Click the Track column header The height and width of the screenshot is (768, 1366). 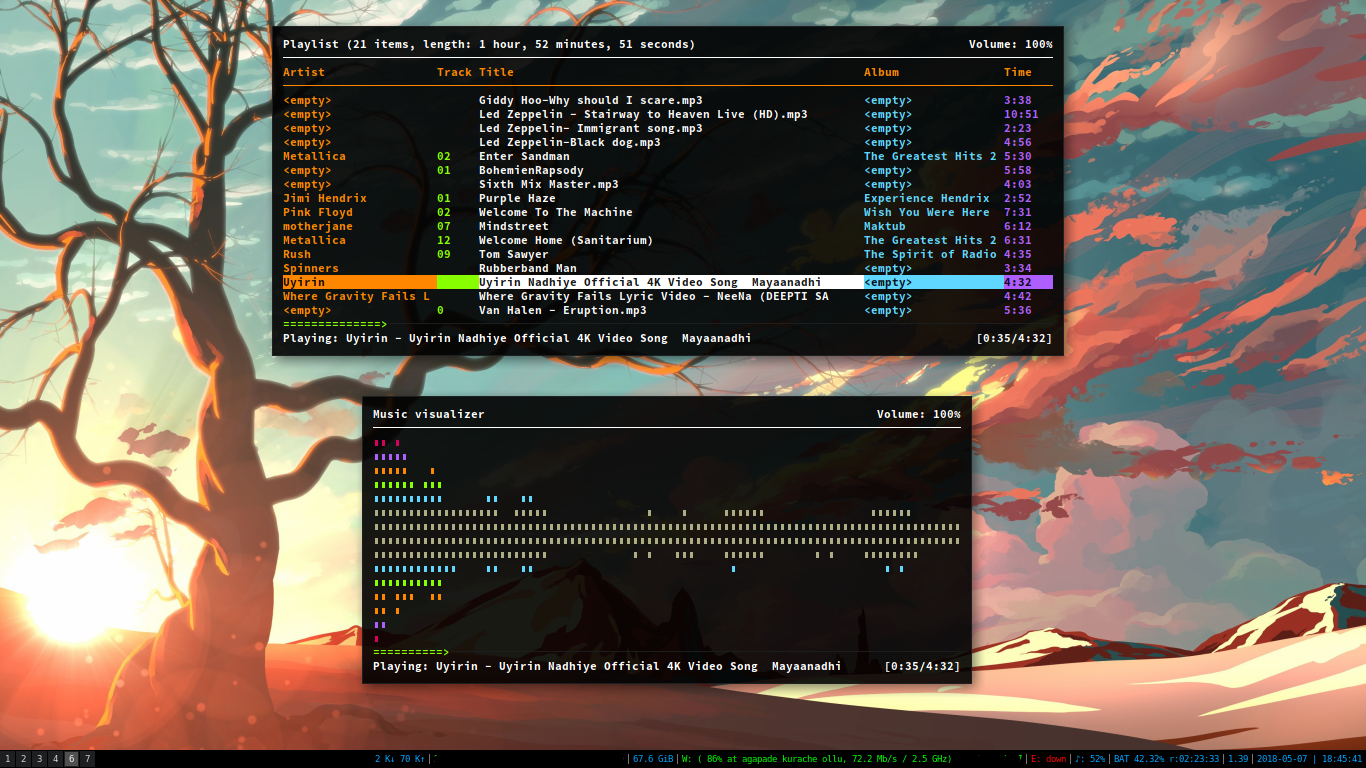[x=454, y=72]
